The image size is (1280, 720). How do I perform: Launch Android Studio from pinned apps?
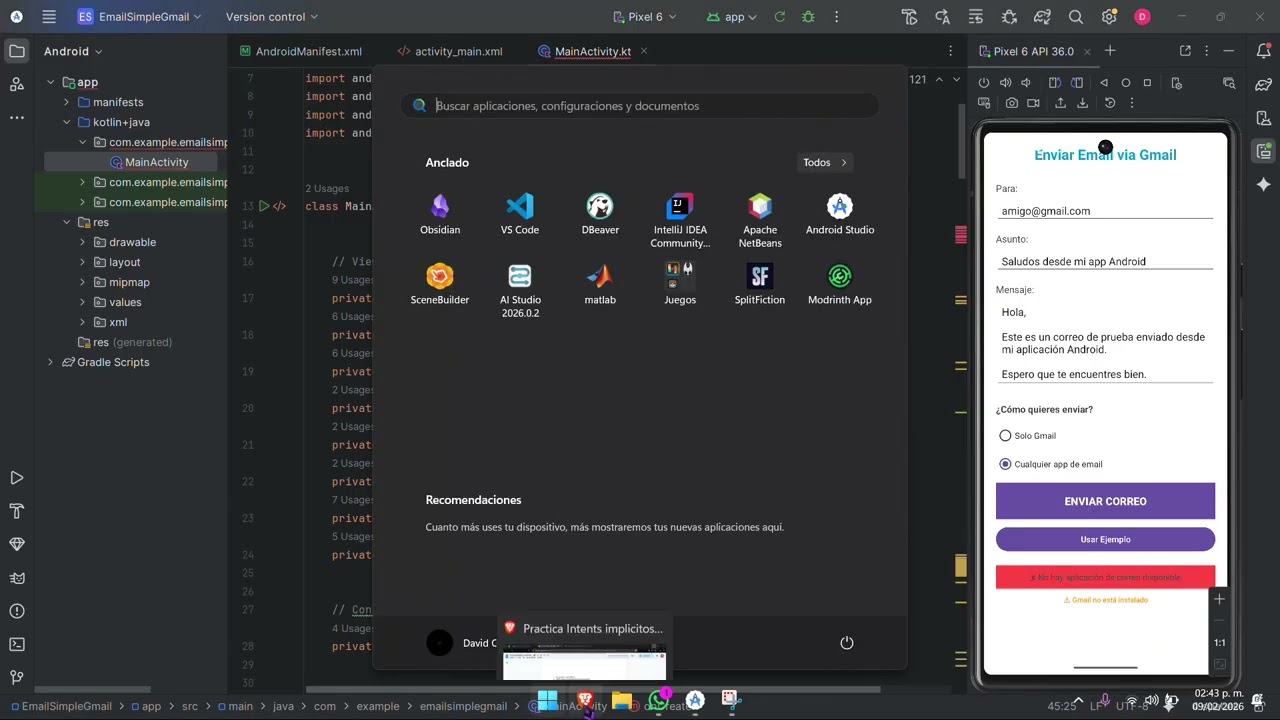click(x=840, y=214)
